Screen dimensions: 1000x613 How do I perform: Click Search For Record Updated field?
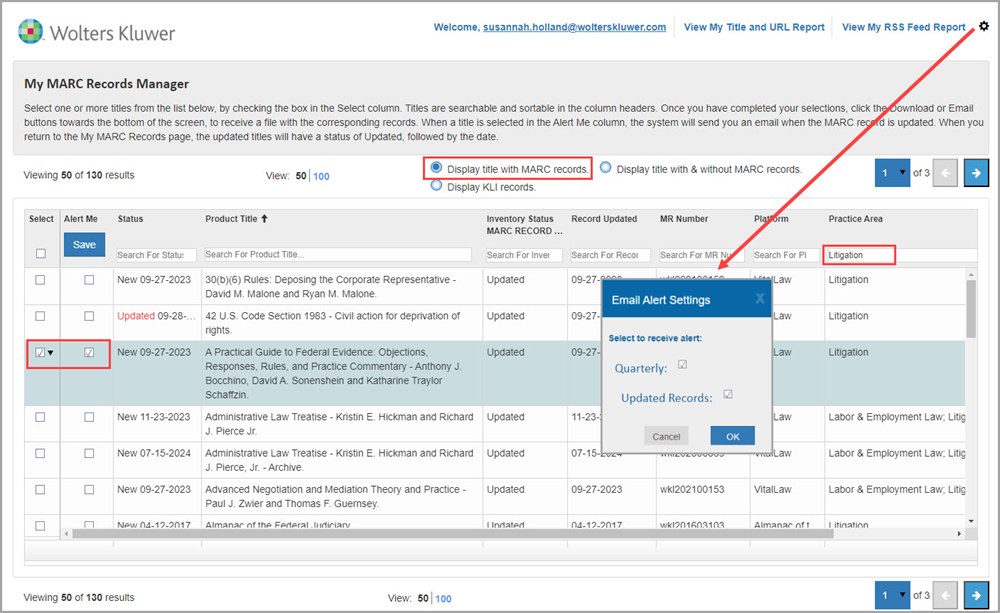[x=610, y=255]
